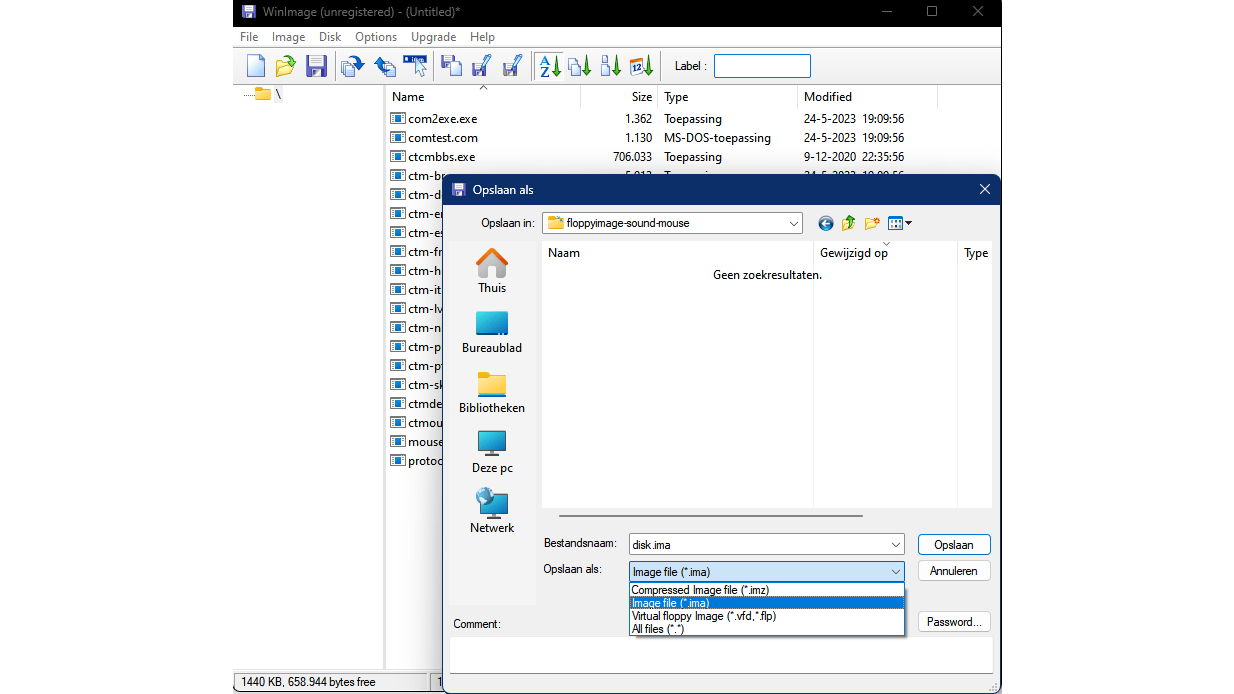
Task: Open the File menu
Action: point(249,37)
